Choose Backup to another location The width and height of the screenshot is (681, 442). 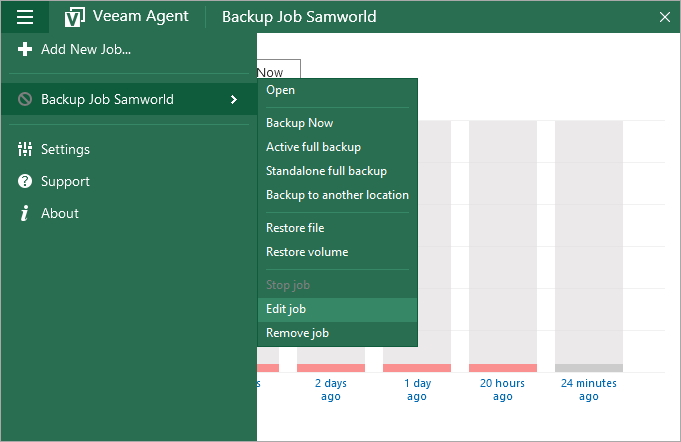tap(337, 195)
